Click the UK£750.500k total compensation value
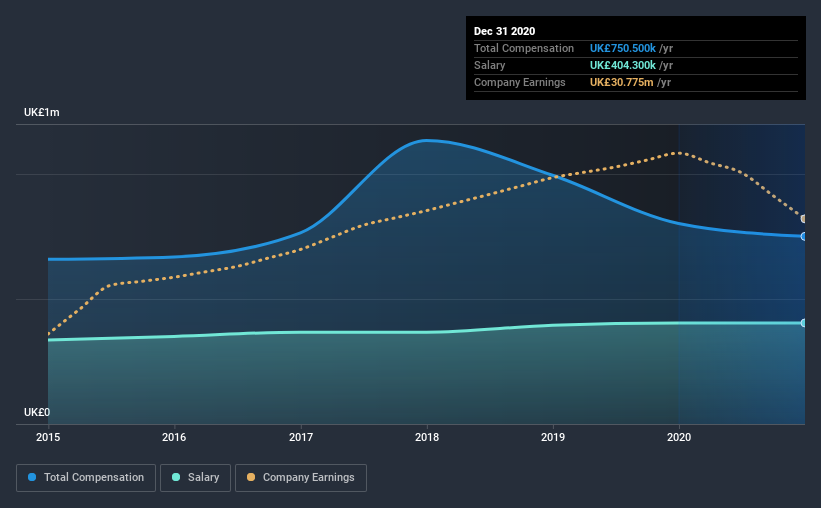The height and width of the screenshot is (508, 821). (623, 48)
